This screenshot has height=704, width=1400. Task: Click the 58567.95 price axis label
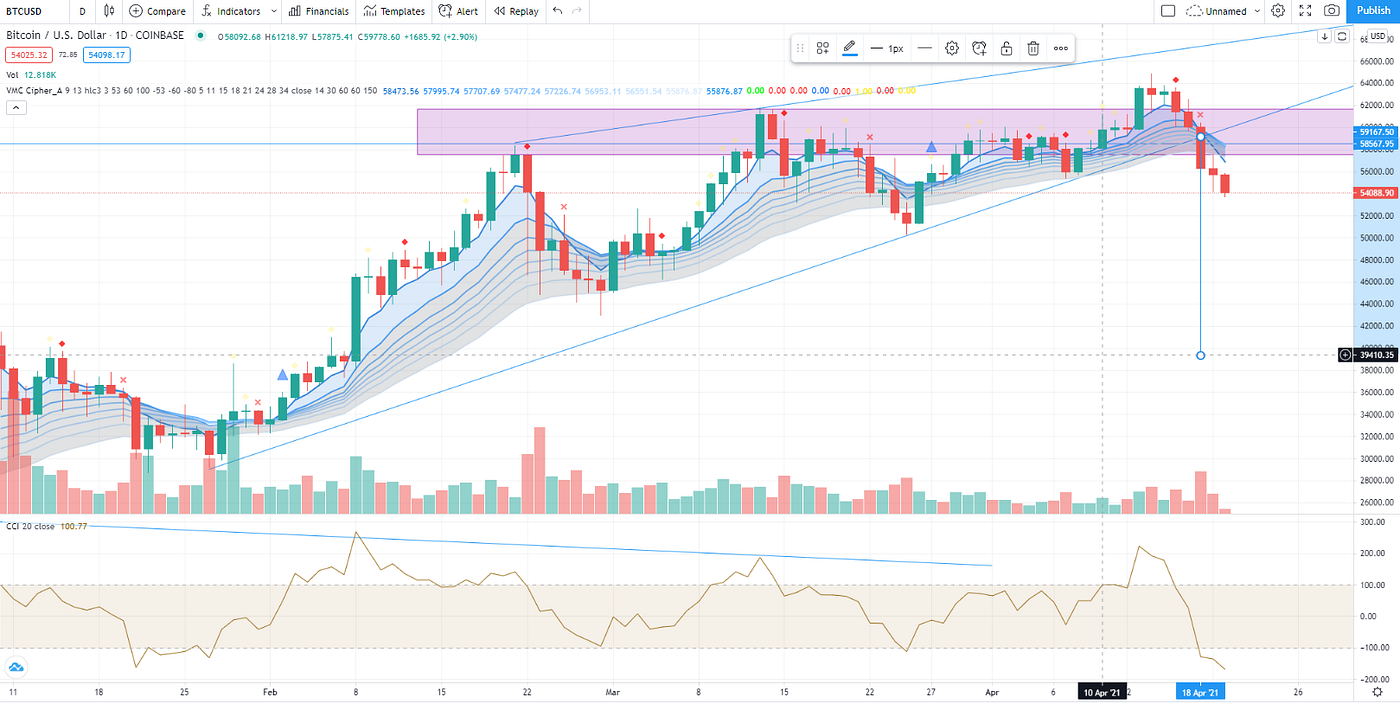click(1376, 143)
